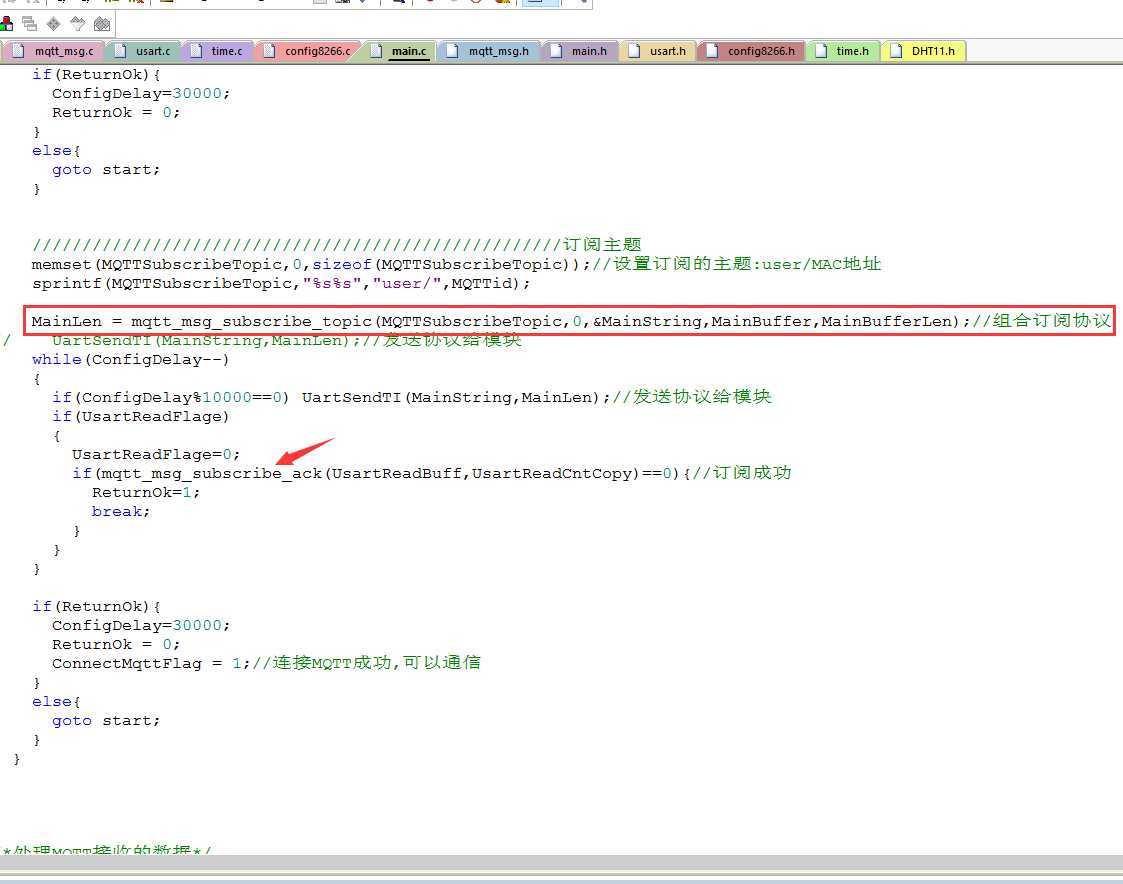Screen dimensions: 1123x884
Task: Click the ConnectMqttFlag = 1; line
Action: (x=150, y=663)
